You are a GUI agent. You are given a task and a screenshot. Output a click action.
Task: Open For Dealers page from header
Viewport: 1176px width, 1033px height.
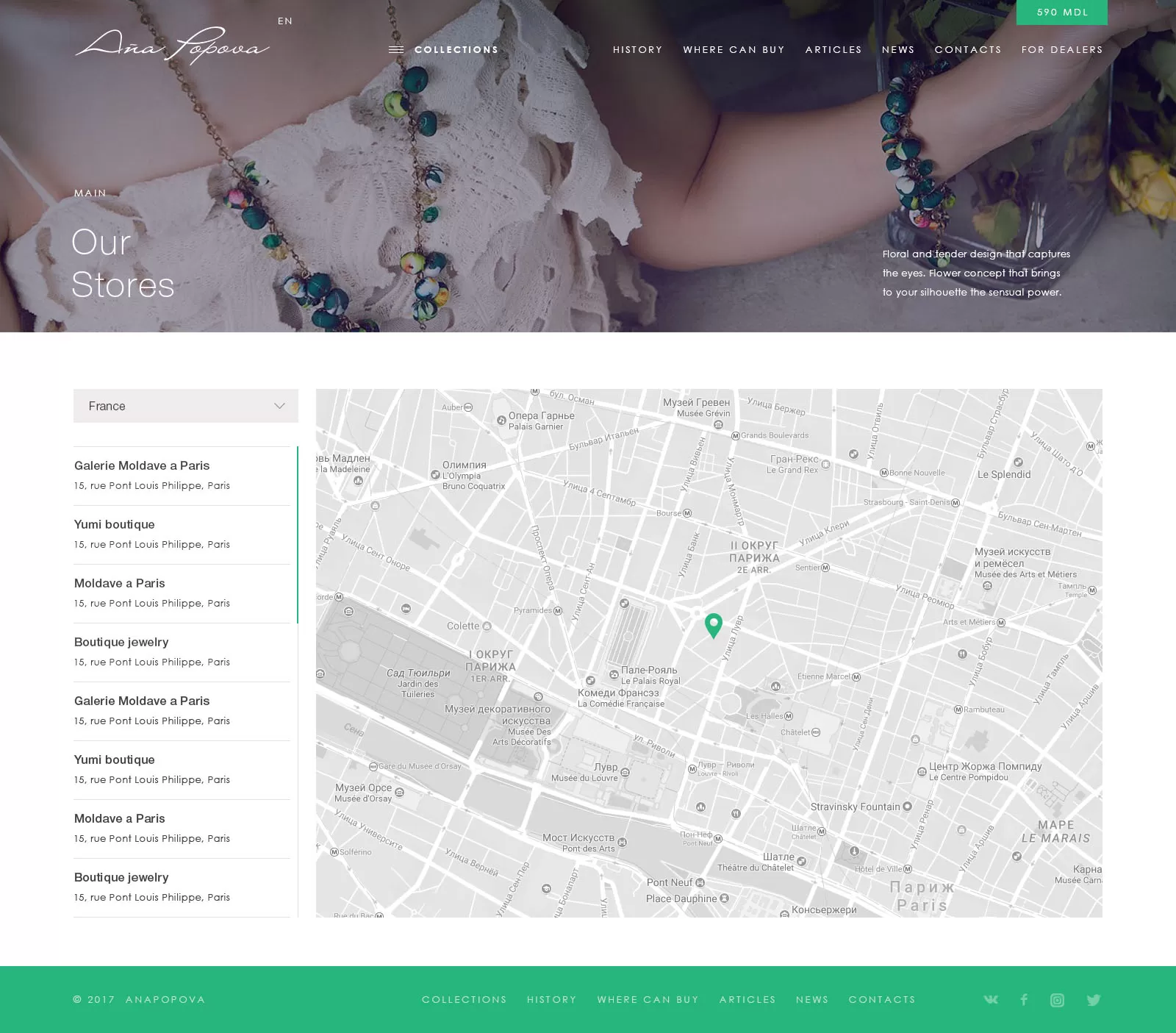pyautogui.click(x=1062, y=50)
